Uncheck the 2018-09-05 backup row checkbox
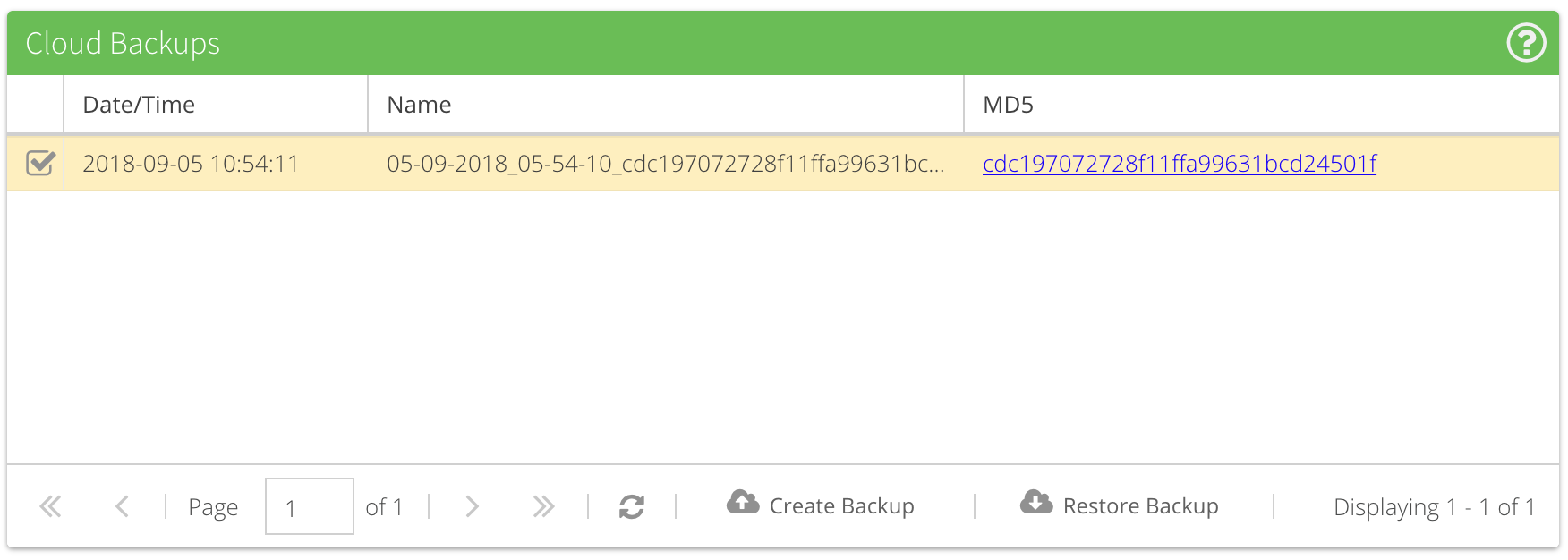 [x=40, y=163]
